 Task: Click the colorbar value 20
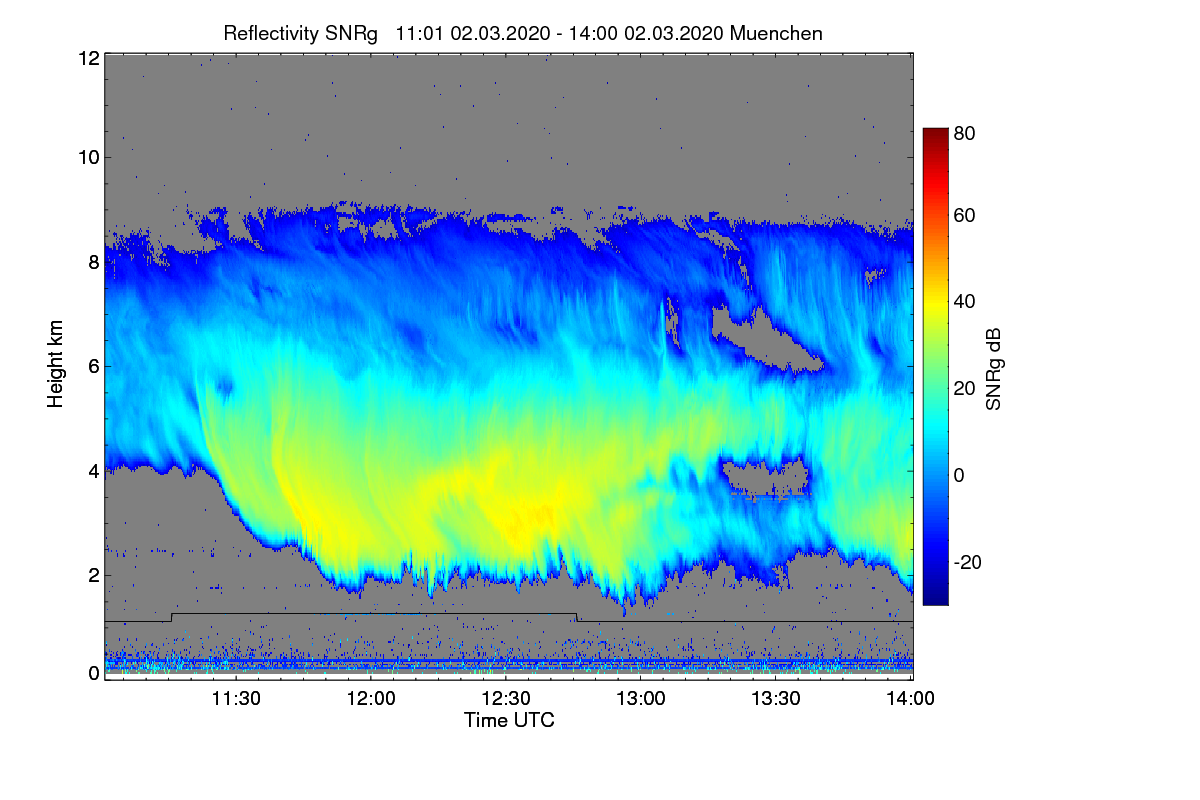click(964, 389)
